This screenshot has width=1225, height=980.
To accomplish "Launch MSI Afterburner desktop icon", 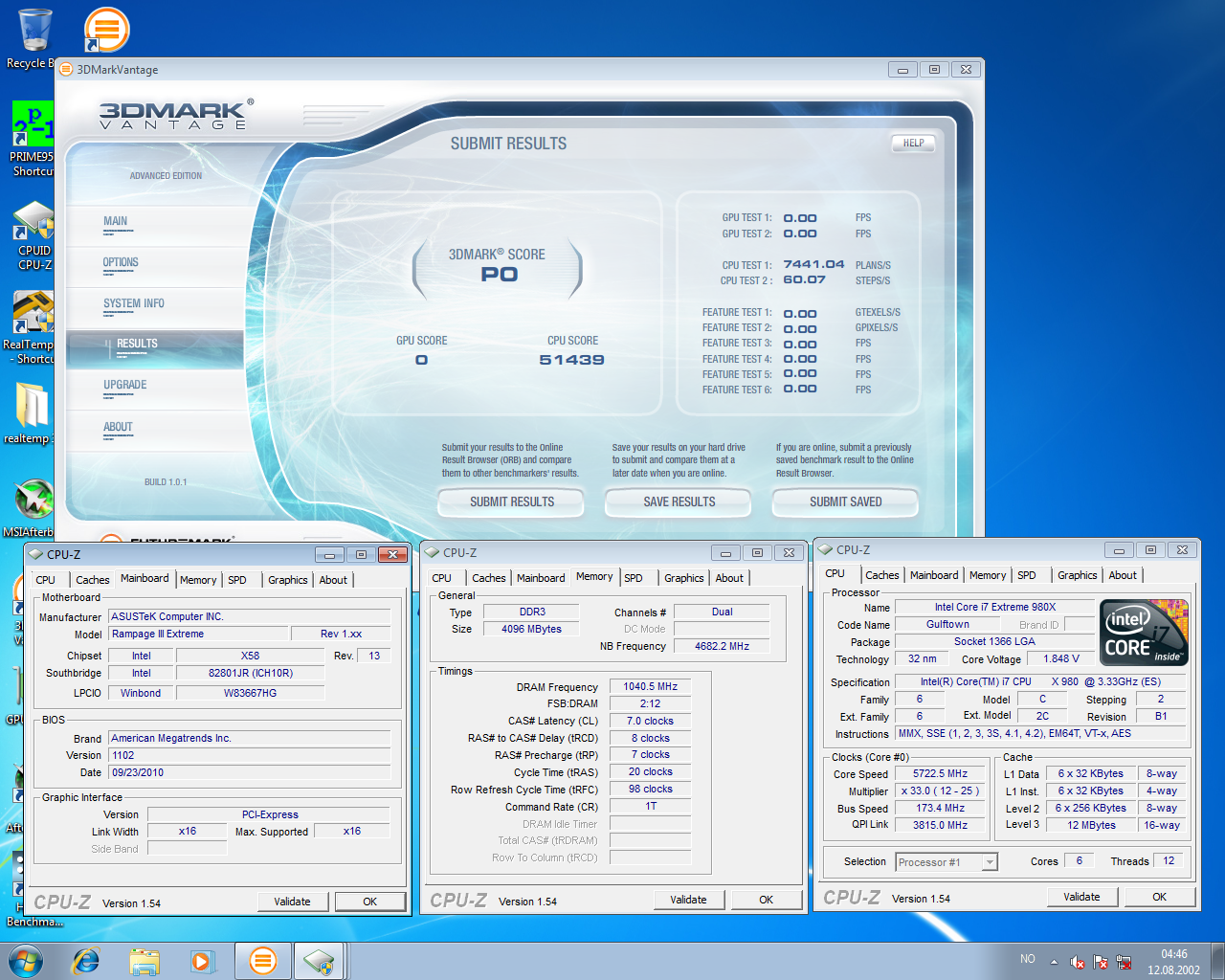I will tap(31, 507).
